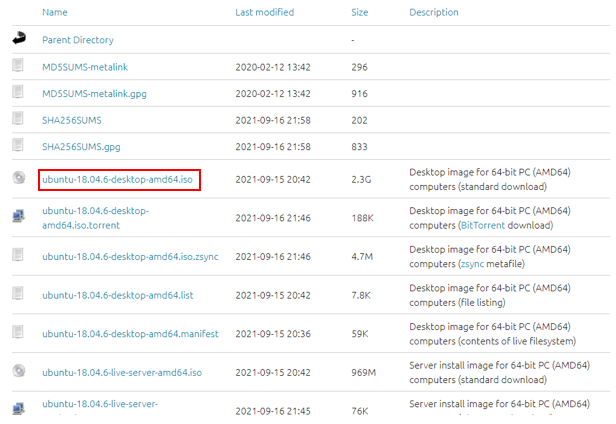Click the disc icon for ubuntu-18.04.6-desktop-amd64.iso

[18, 178]
